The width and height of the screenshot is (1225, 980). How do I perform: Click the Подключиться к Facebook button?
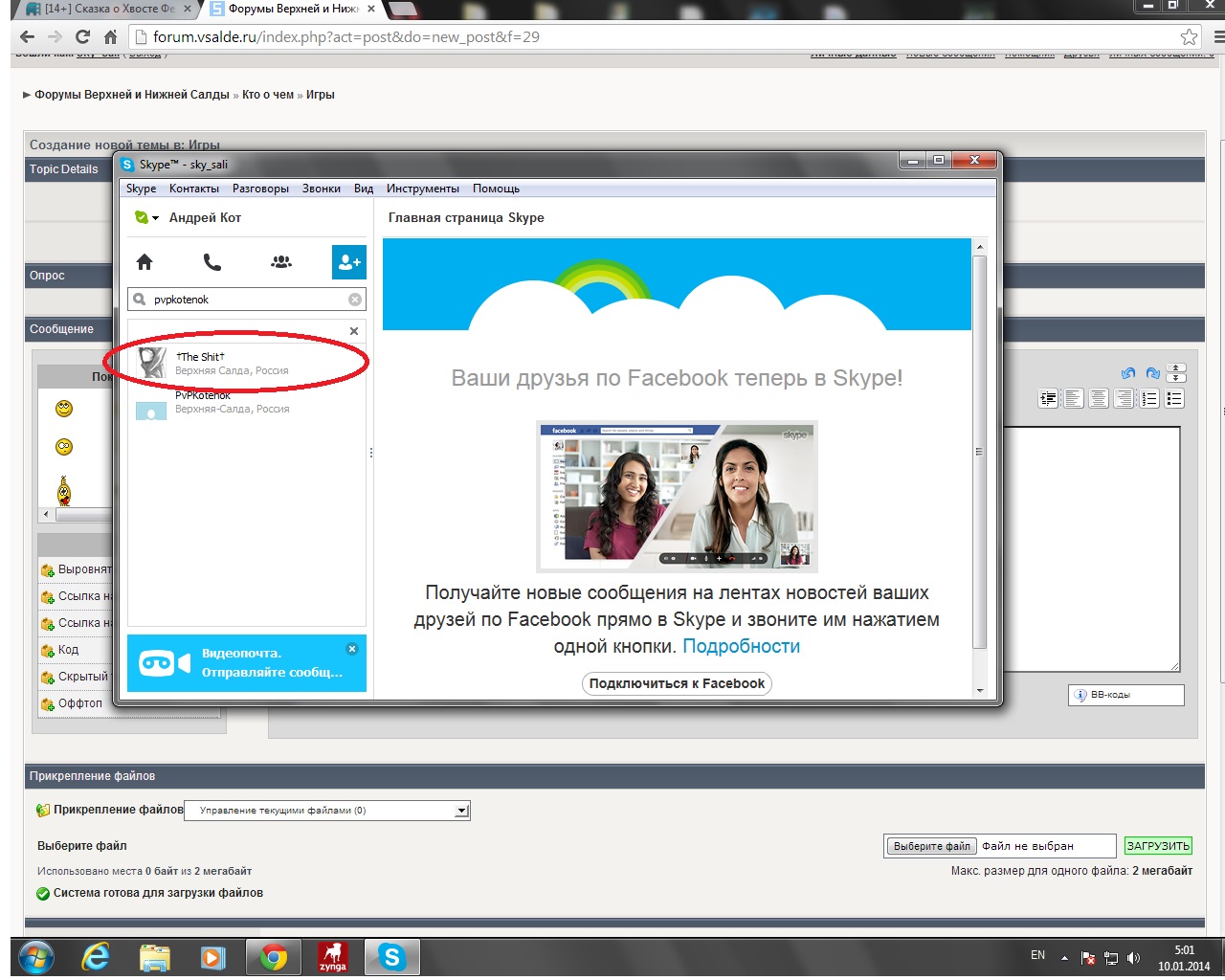[x=677, y=683]
